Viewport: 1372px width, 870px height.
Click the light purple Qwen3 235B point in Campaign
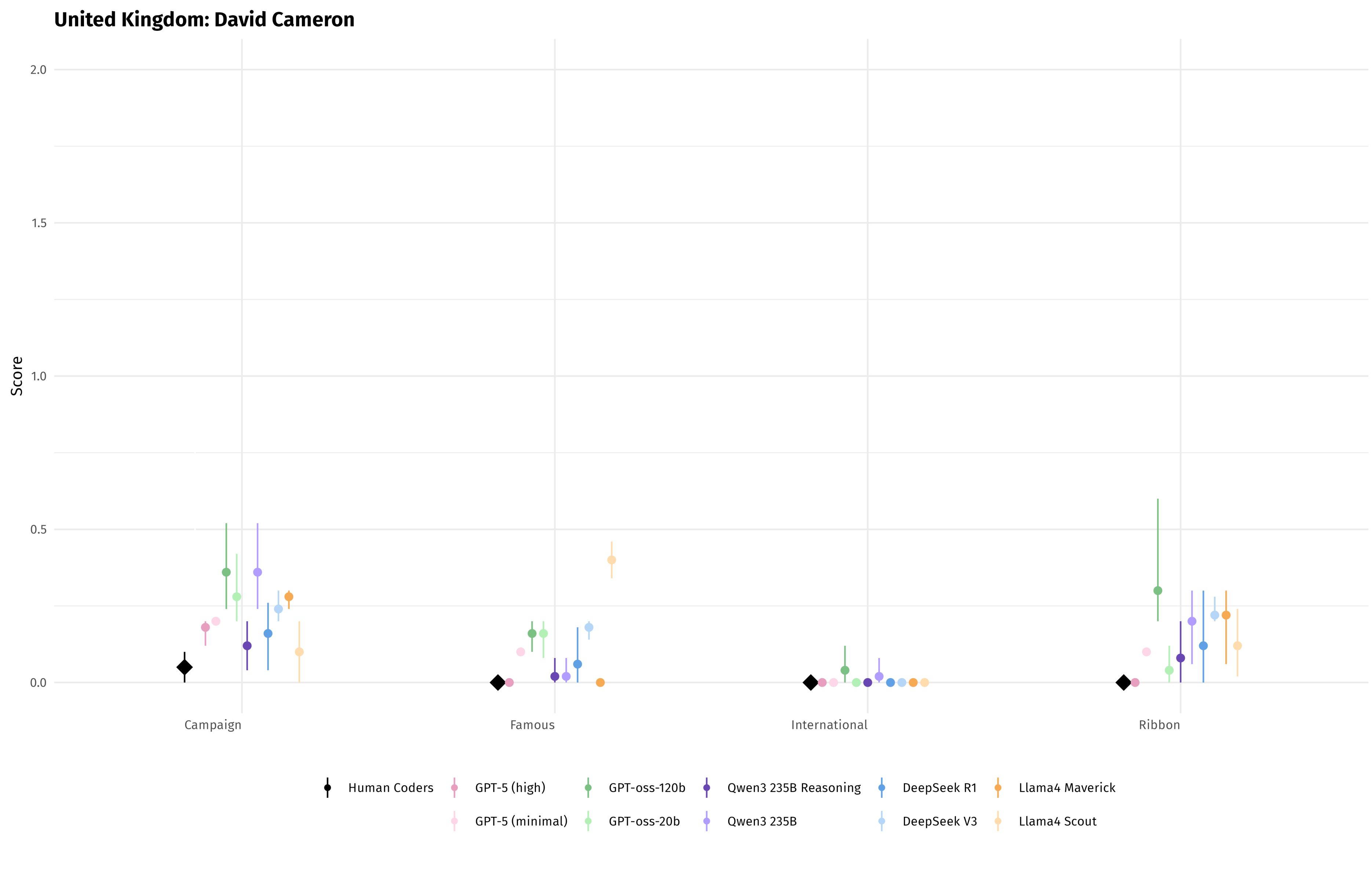pyautogui.click(x=258, y=572)
